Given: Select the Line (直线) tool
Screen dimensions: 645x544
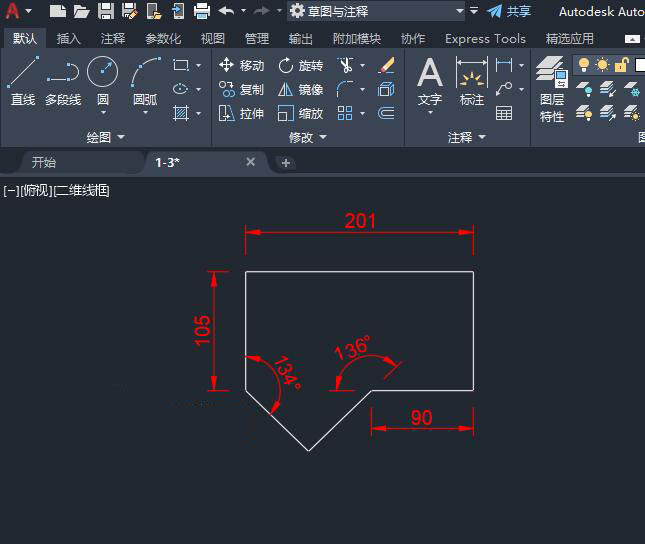Looking at the screenshot, I should [x=23, y=81].
